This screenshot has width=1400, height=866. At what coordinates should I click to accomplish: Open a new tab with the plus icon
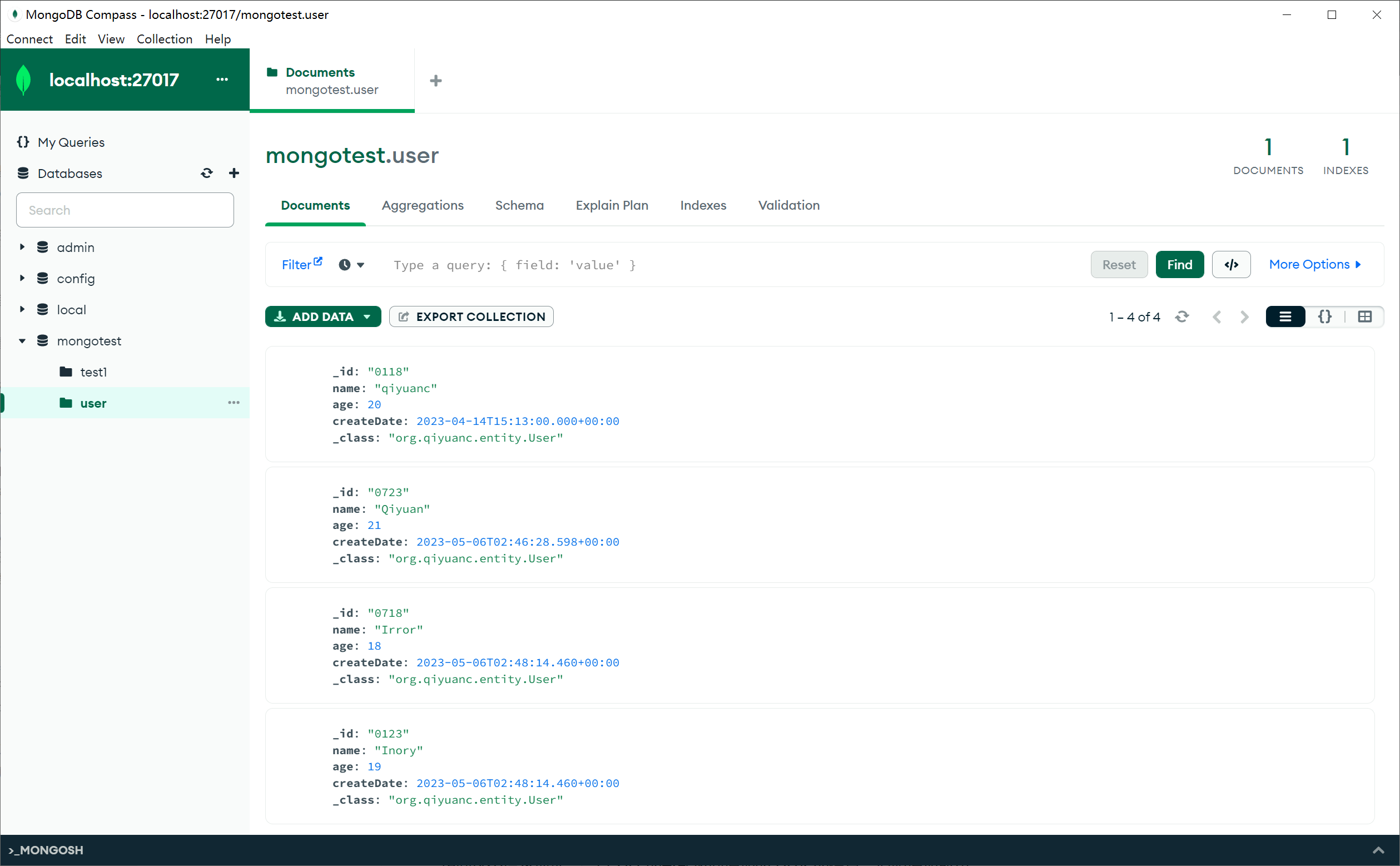click(x=435, y=81)
